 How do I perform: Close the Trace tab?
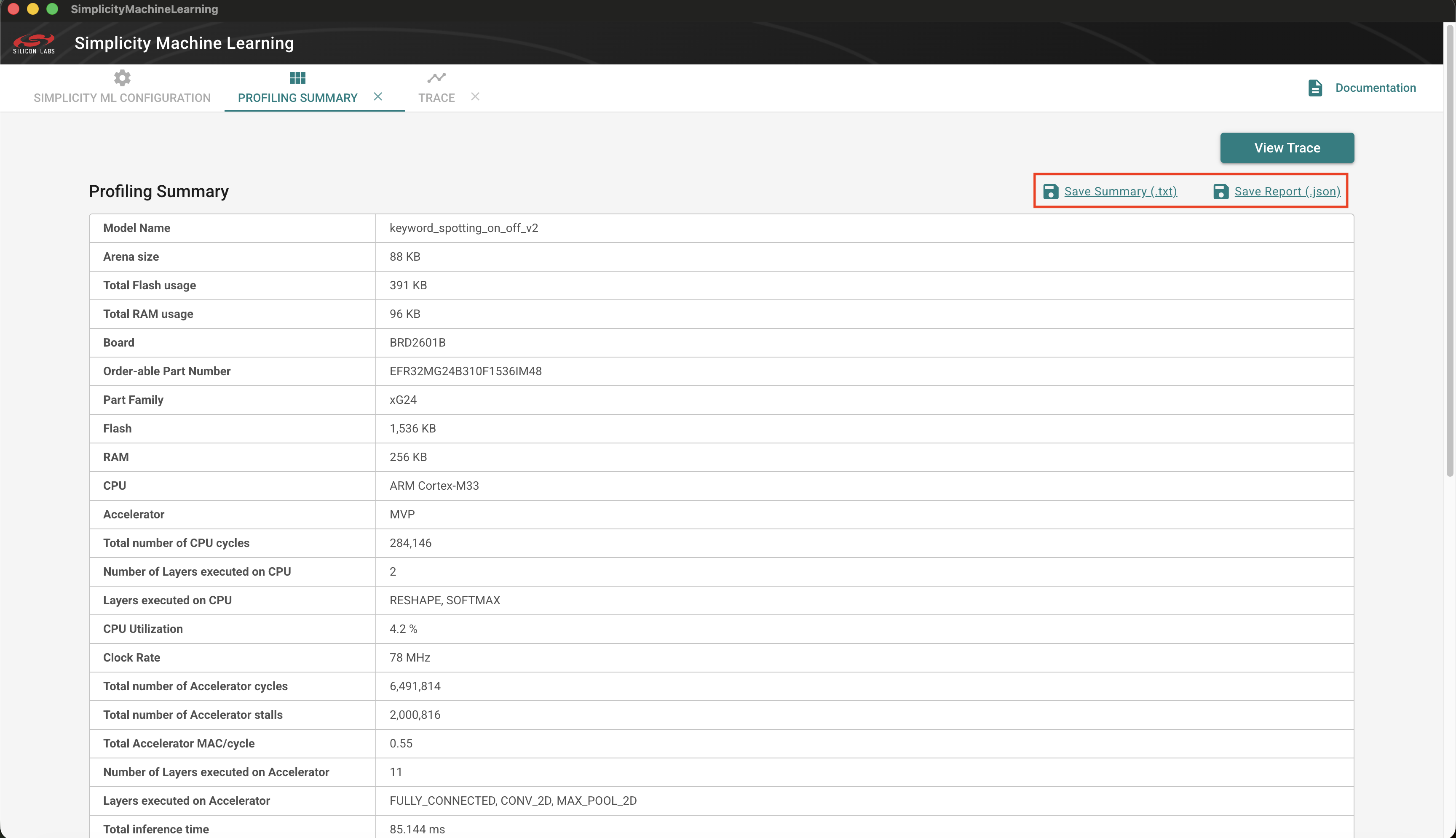point(475,97)
